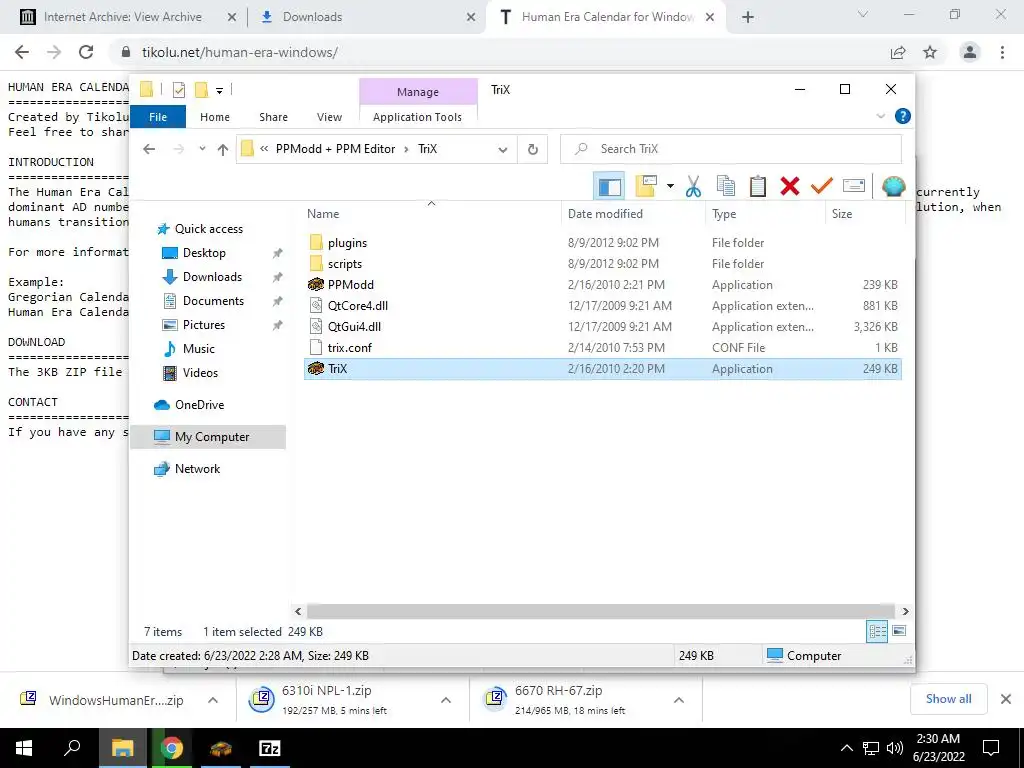
Task: Expand options for 6670 RH-67.zip download
Action: [679, 700]
